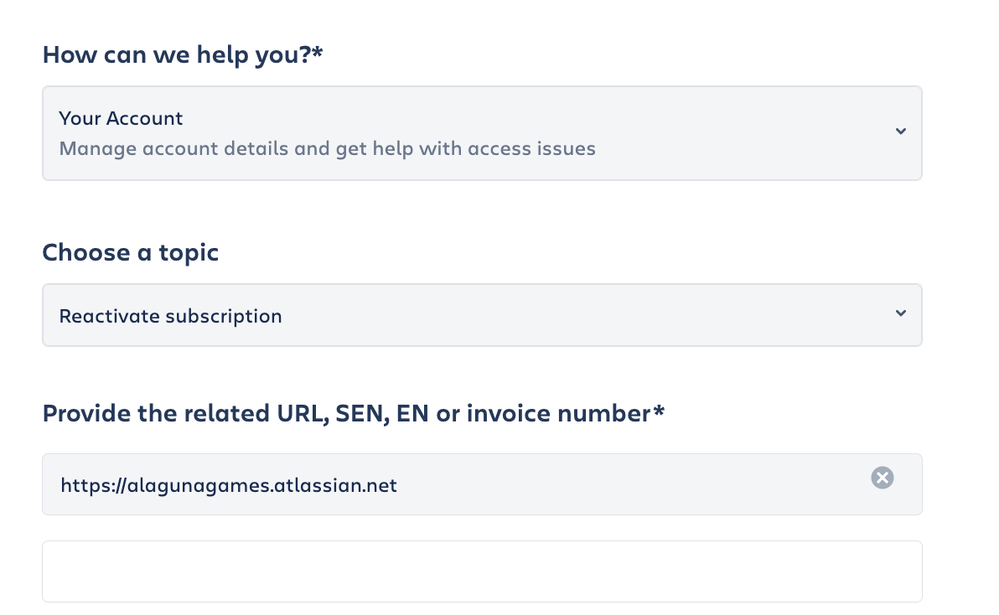The image size is (999, 615).
Task: Clear the URL field with the X icon
Action: (882, 478)
